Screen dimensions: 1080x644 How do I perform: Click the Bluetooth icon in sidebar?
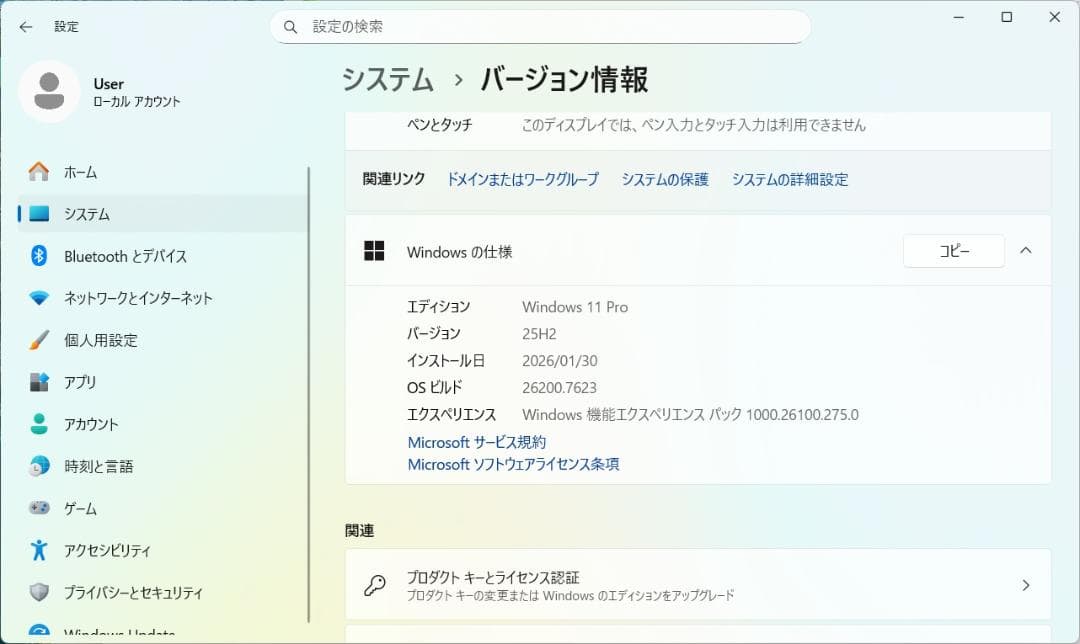[39, 256]
